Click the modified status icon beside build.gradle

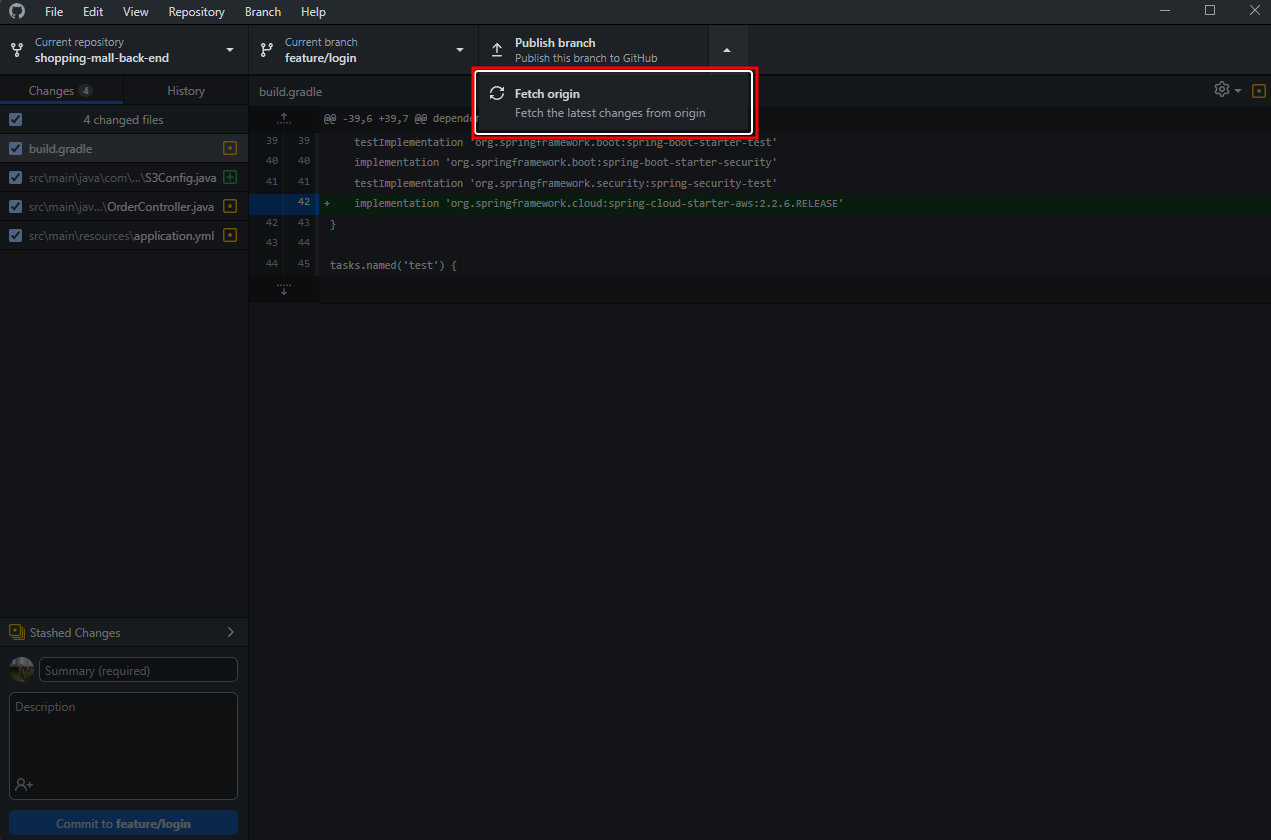click(x=230, y=149)
